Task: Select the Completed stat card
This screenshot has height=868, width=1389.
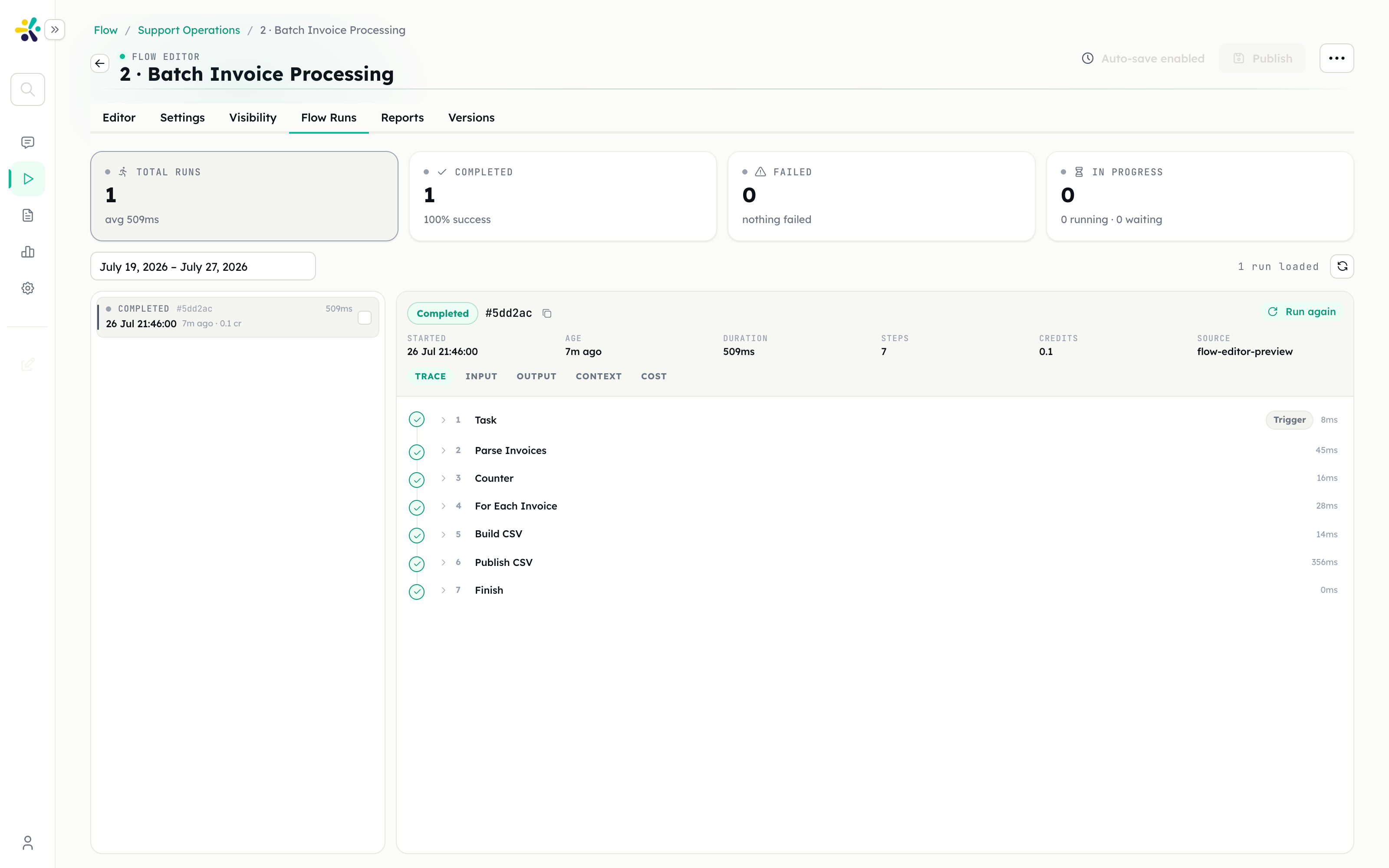Action: 563,196
